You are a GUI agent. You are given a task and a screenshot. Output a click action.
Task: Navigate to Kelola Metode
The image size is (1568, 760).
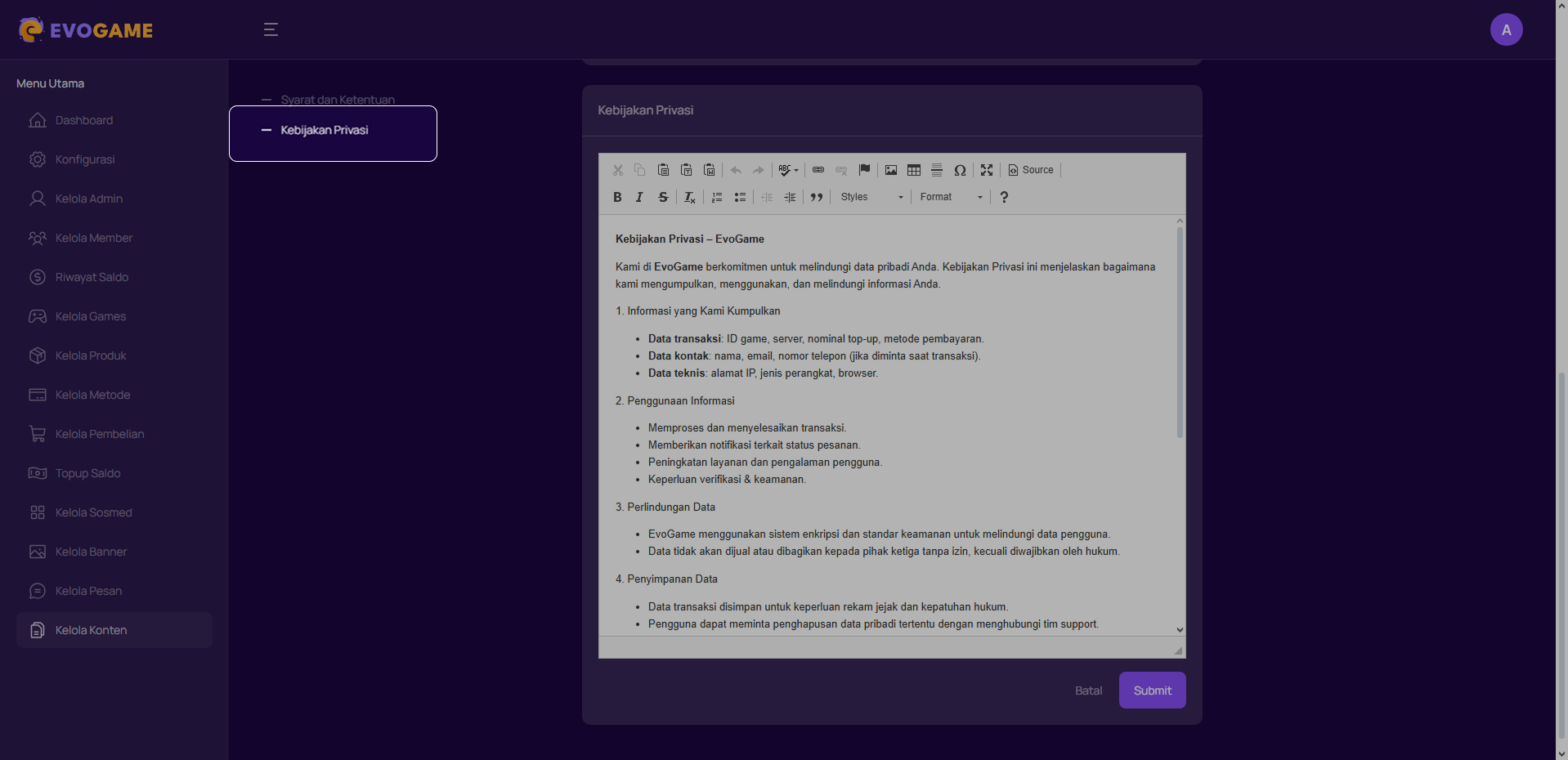coord(114,395)
